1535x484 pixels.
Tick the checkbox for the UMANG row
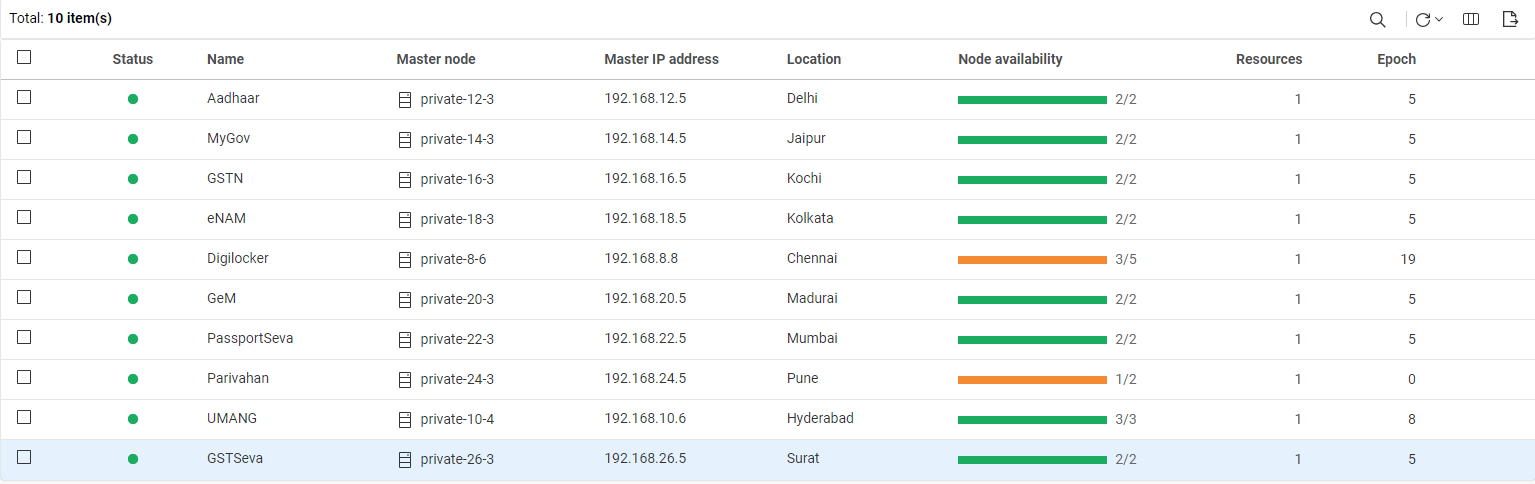pos(24,417)
